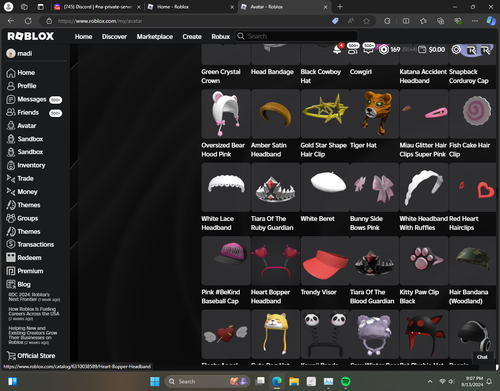The width and height of the screenshot is (500, 391).
Task: Click the Robux balance icon
Action: point(384,50)
